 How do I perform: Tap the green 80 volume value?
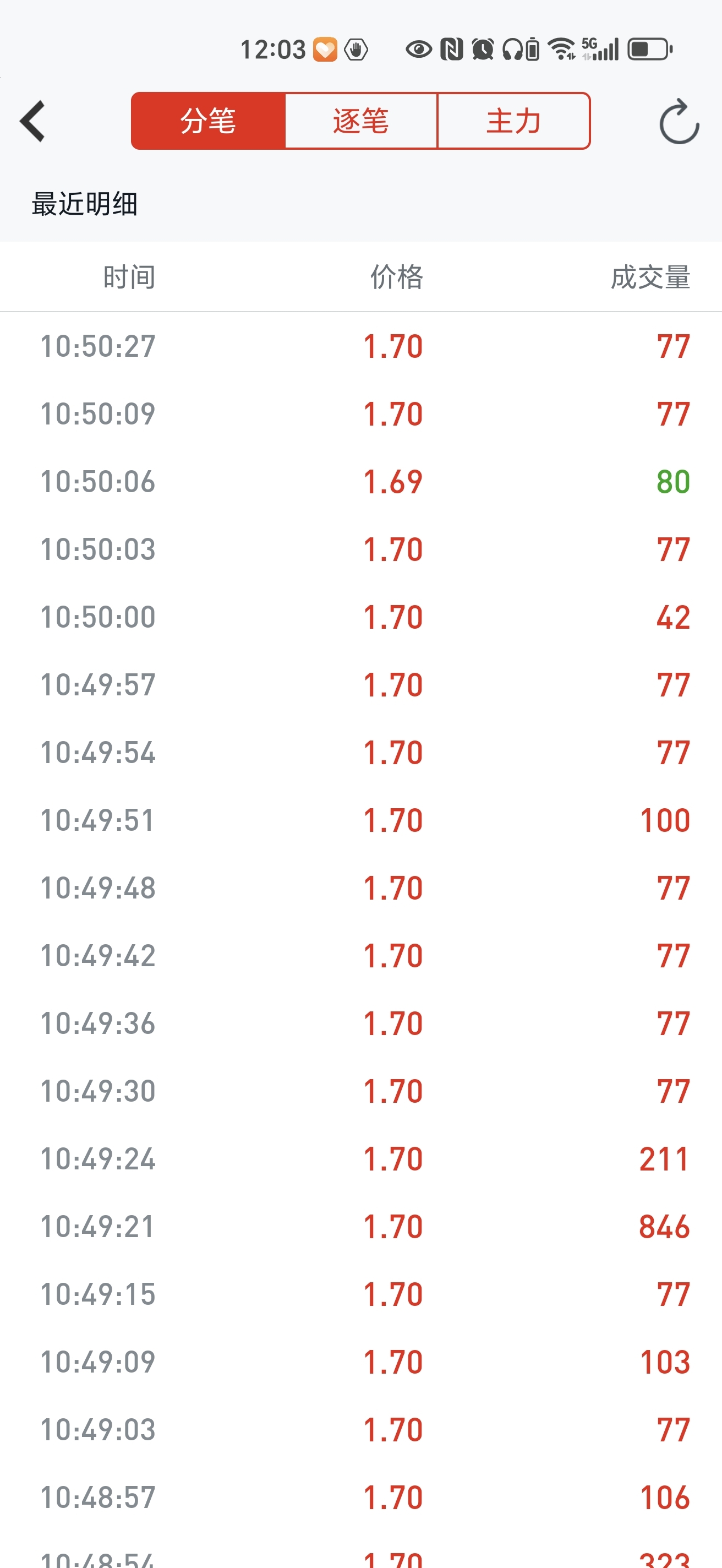672,482
